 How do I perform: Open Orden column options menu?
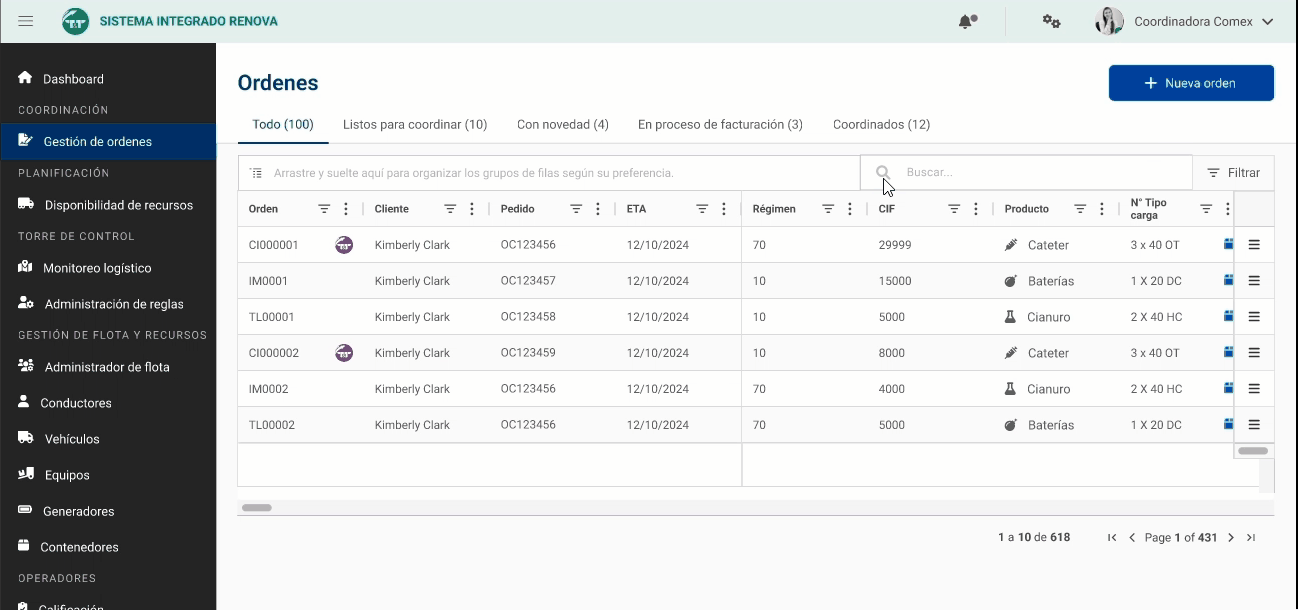point(346,209)
